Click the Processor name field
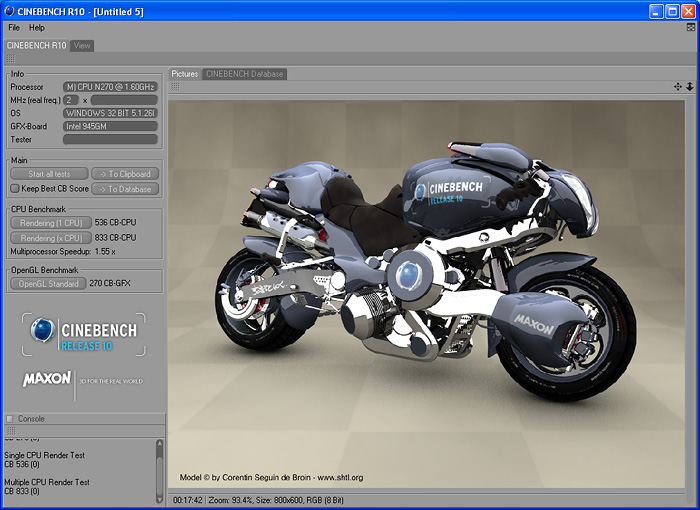Image resolution: width=700 pixels, height=510 pixels. (110, 87)
